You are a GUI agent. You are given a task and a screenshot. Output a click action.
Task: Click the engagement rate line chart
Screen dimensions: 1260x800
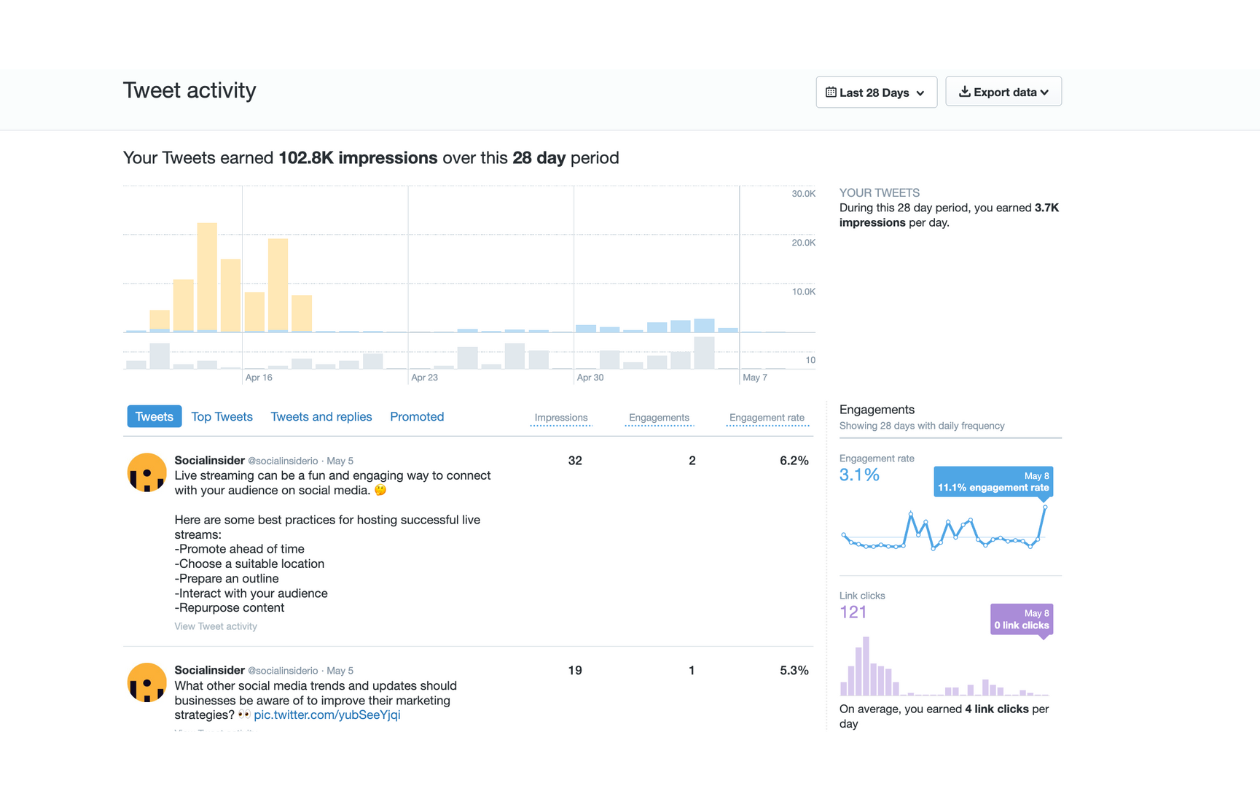click(944, 529)
